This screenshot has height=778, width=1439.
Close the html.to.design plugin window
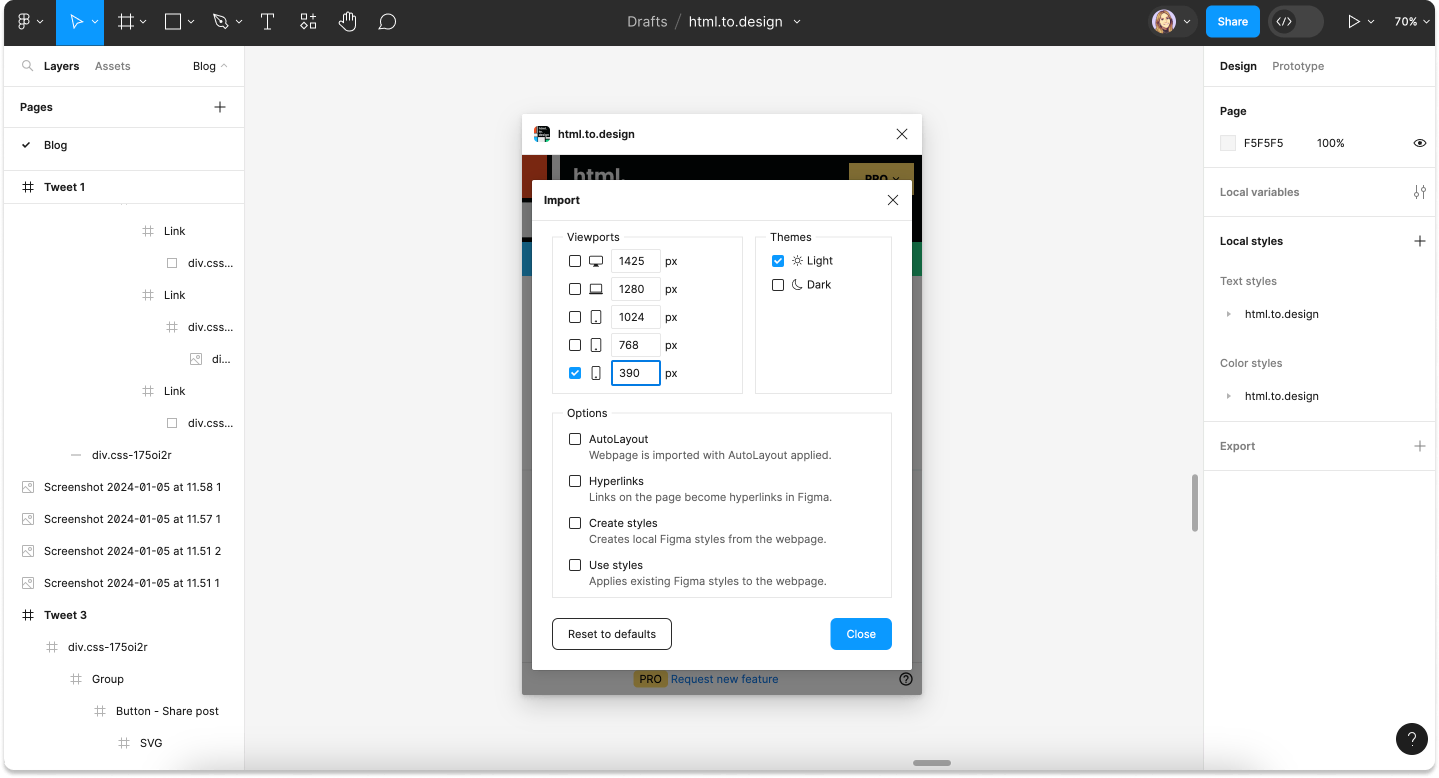(x=902, y=134)
